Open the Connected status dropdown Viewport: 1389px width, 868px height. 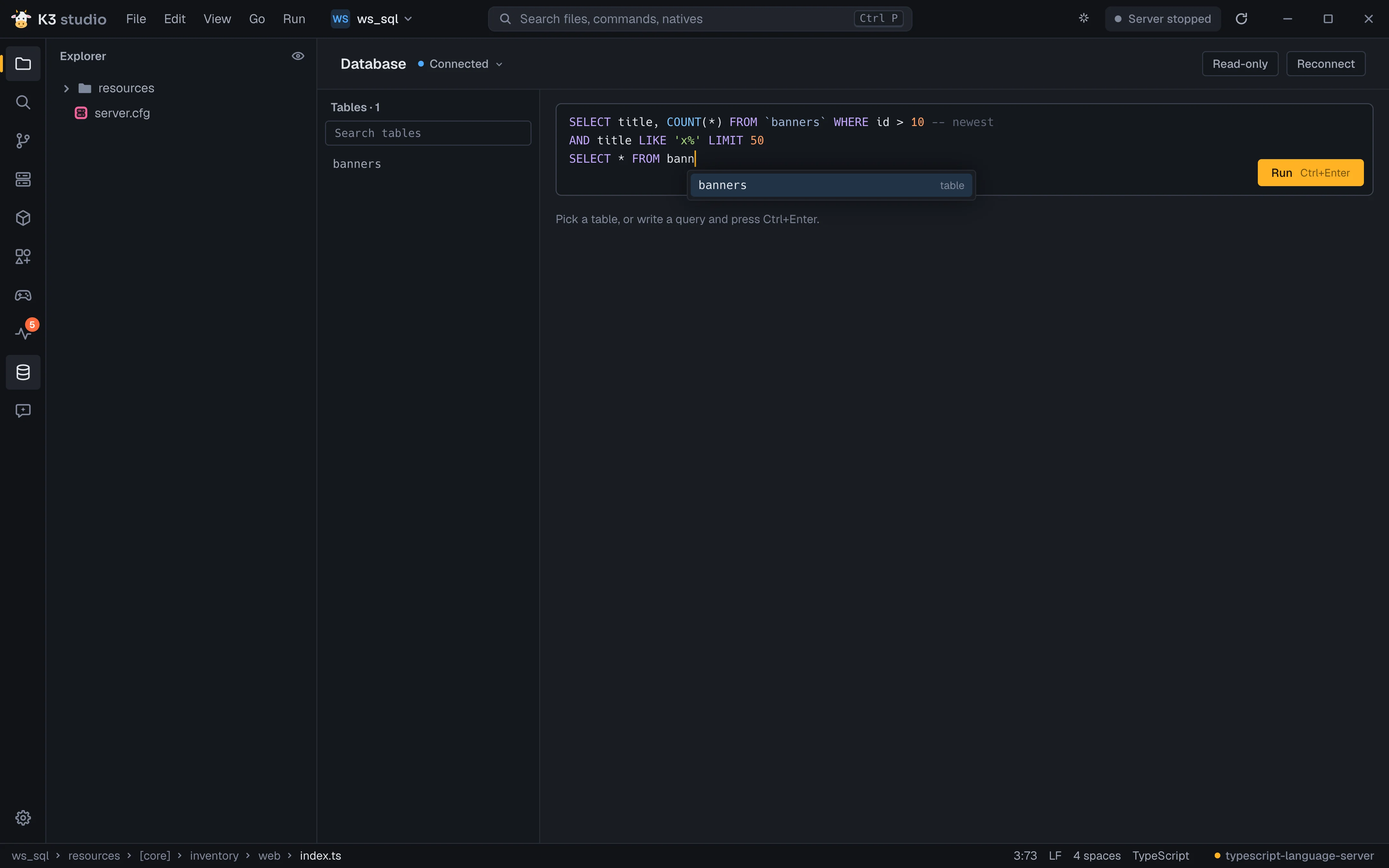click(x=460, y=64)
